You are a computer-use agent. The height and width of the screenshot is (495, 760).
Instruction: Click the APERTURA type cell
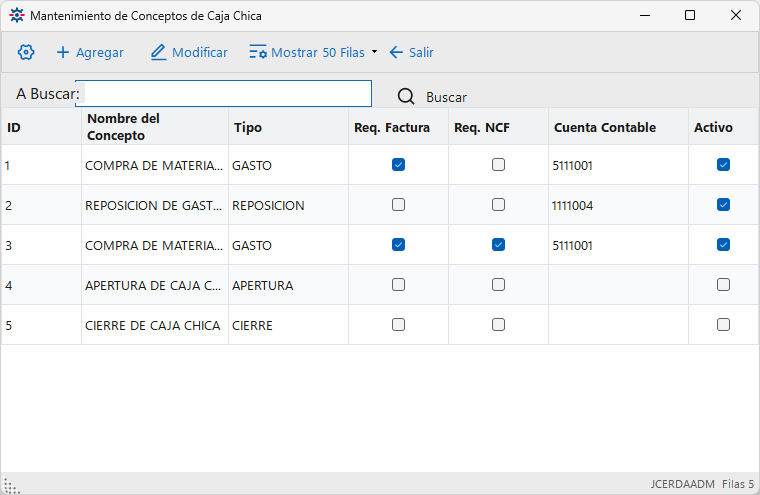point(288,285)
